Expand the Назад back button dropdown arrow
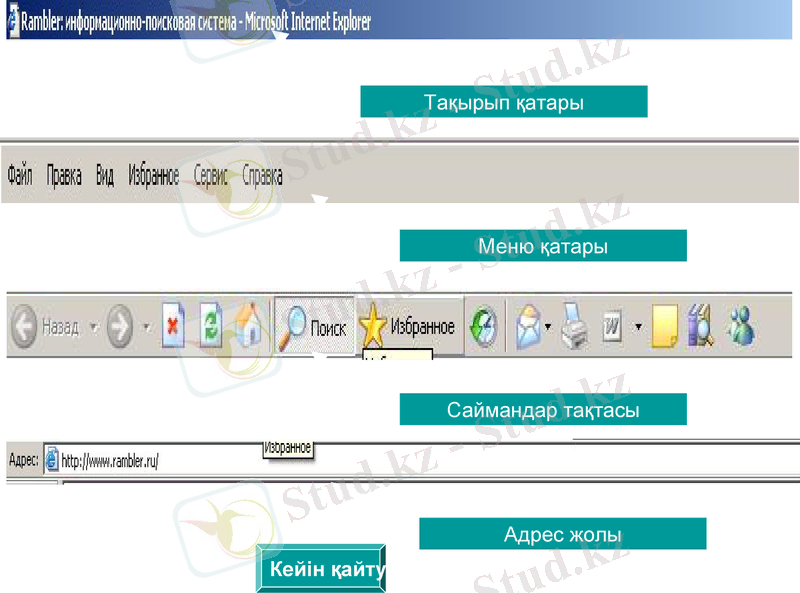This screenshot has width=800, height=593. coord(93,326)
